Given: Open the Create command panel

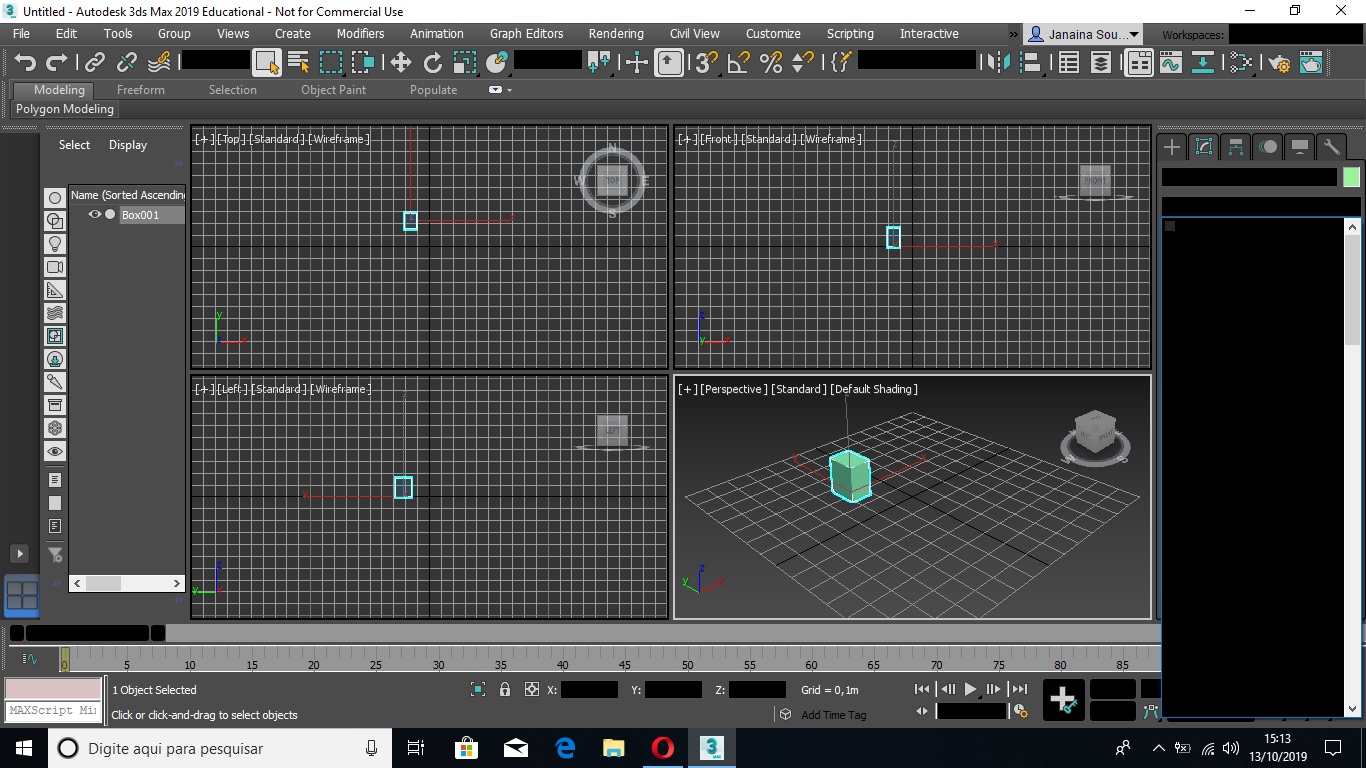Looking at the screenshot, I should click(1171, 147).
